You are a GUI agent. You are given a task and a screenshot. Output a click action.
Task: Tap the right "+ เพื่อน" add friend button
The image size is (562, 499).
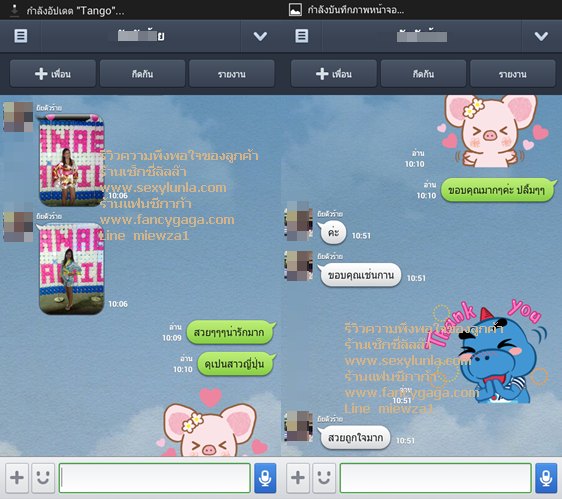[334, 74]
